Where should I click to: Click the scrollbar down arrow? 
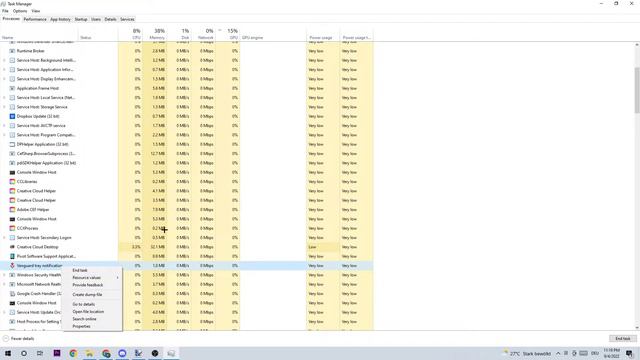pos(637,328)
